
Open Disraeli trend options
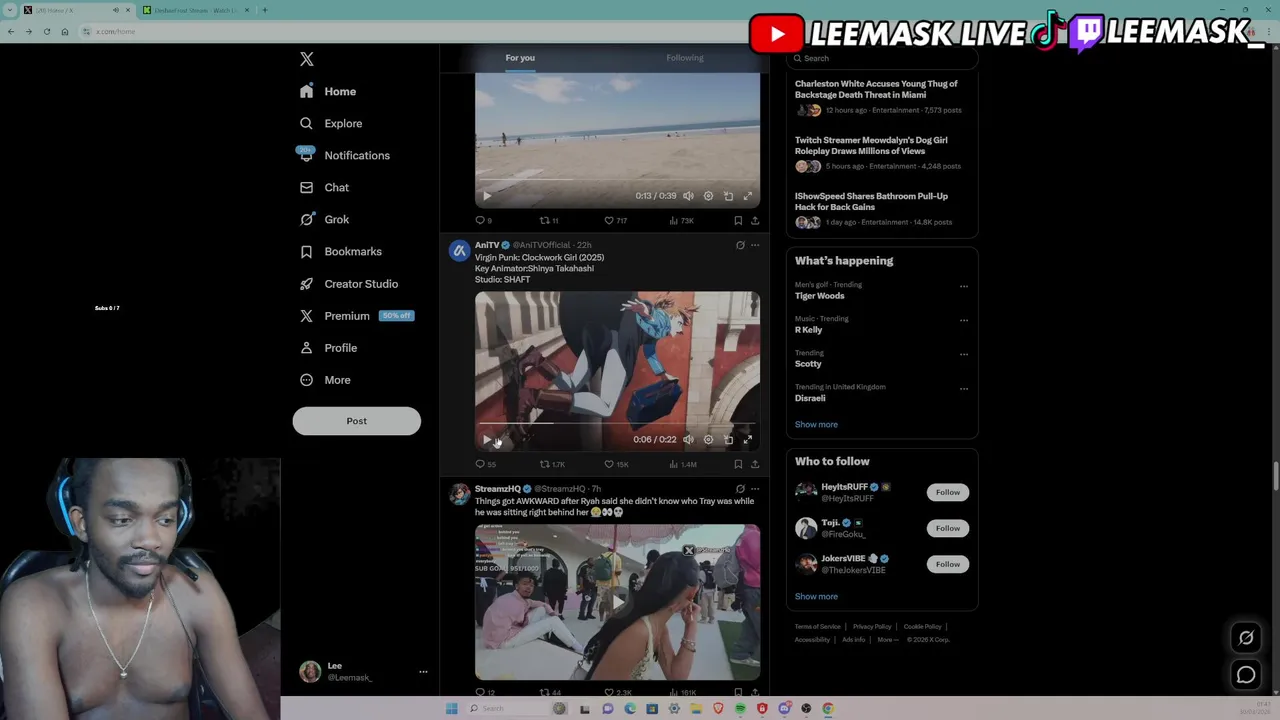tap(964, 388)
